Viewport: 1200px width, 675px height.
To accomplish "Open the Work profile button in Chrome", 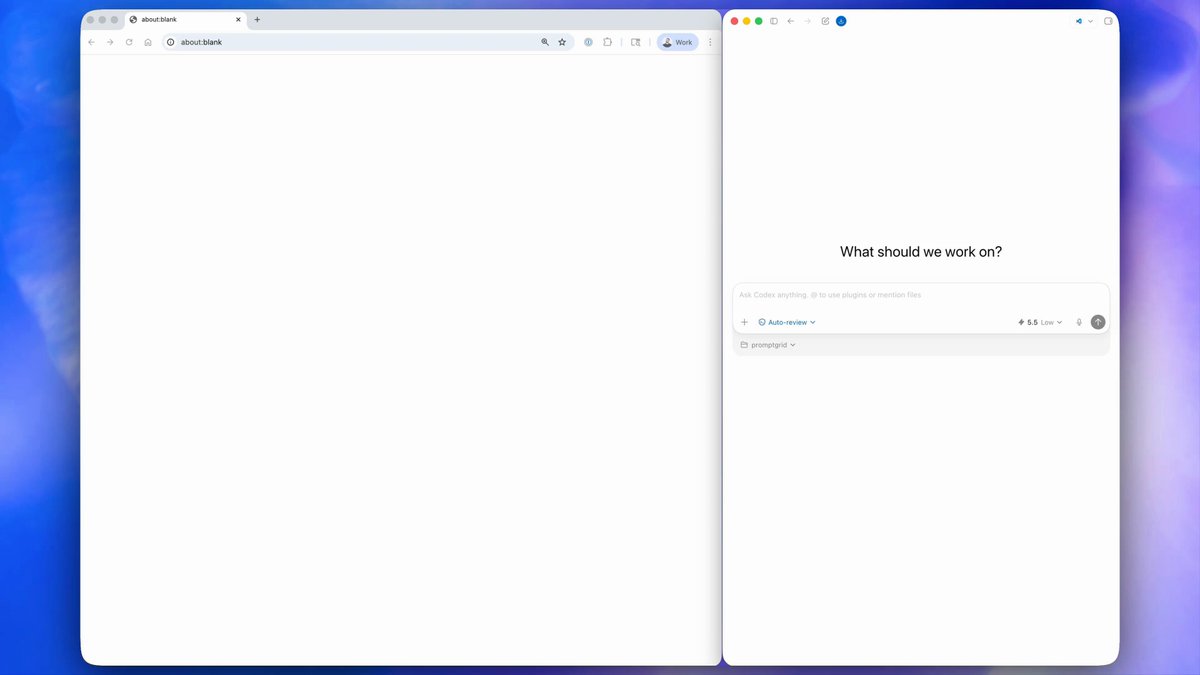I will (x=678, y=42).
